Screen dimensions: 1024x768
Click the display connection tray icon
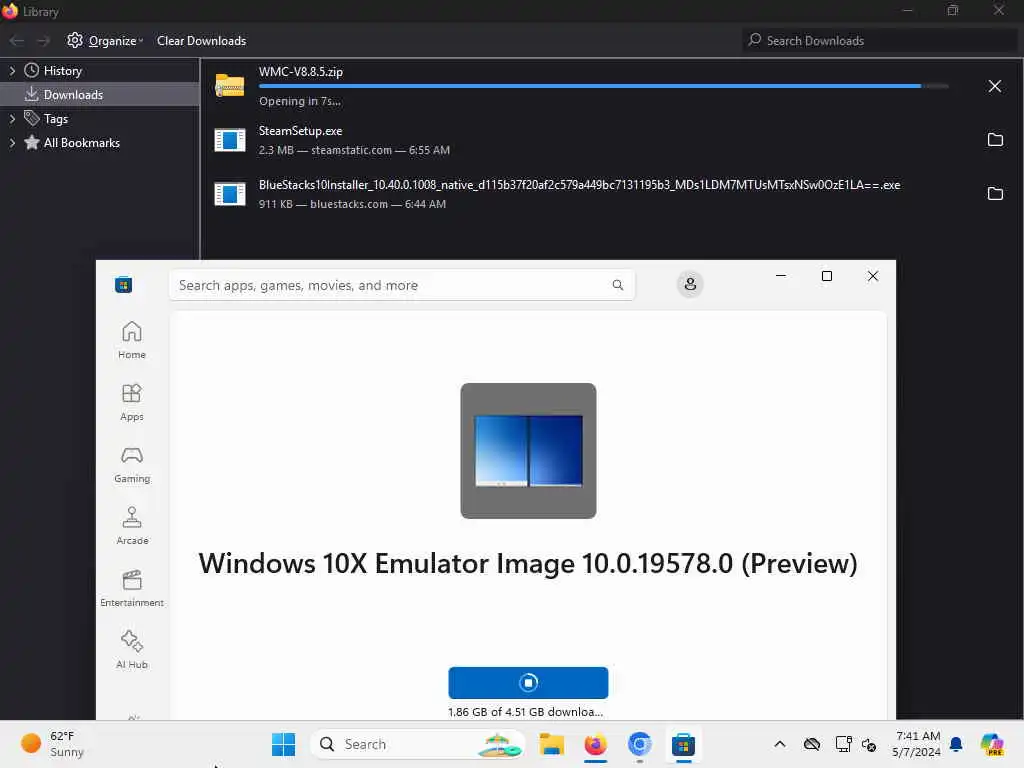point(843,744)
